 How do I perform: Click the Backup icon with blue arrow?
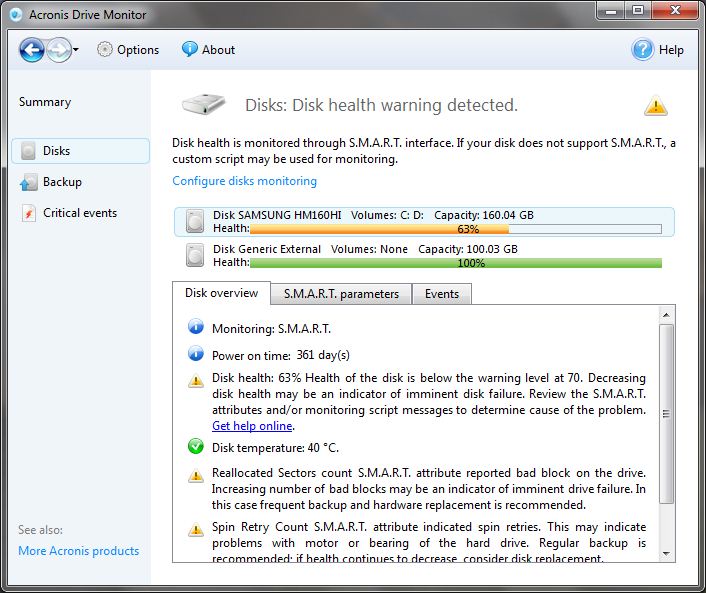pyautogui.click(x=28, y=182)
